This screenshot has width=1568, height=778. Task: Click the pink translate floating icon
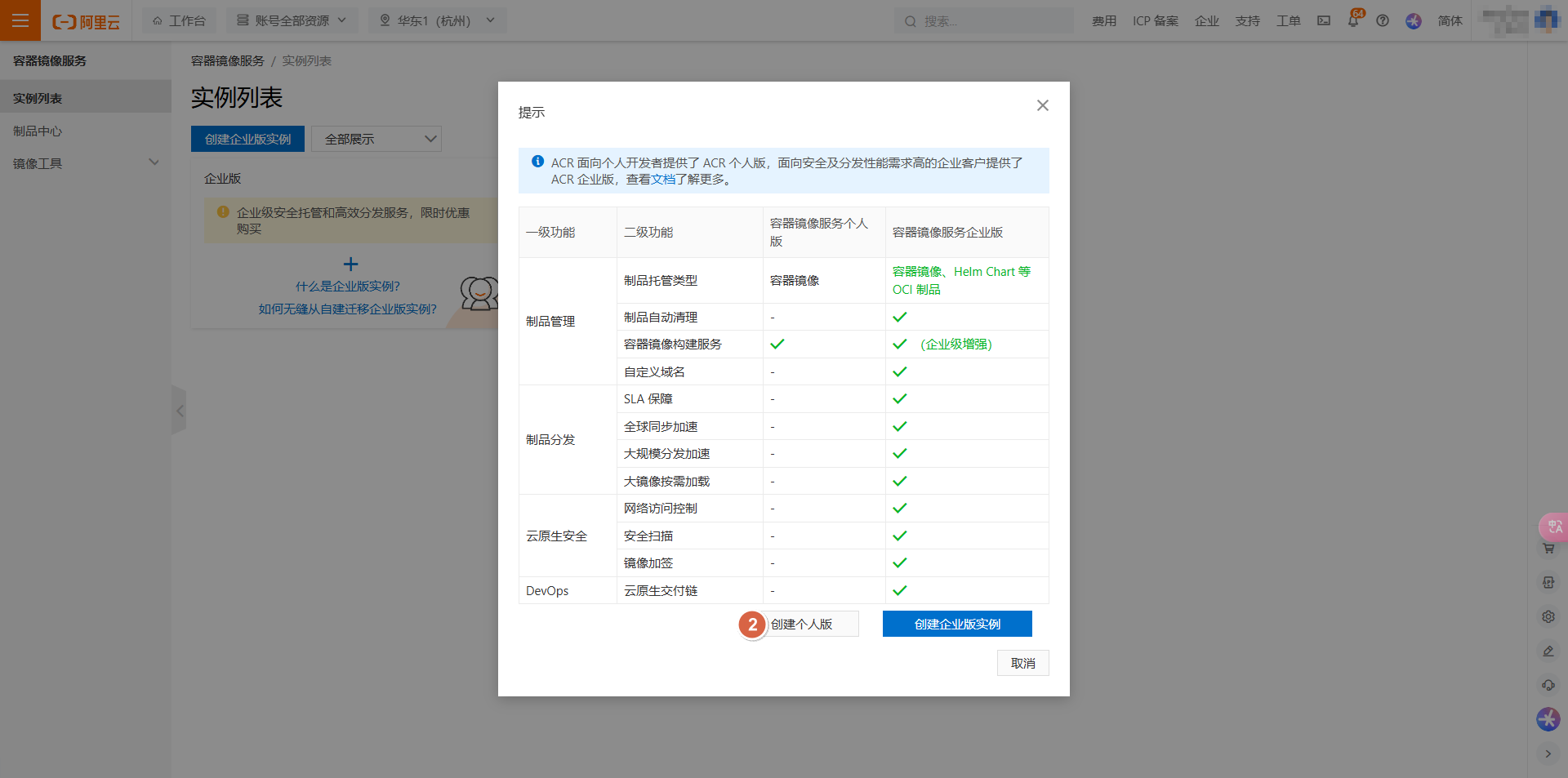1553,527
